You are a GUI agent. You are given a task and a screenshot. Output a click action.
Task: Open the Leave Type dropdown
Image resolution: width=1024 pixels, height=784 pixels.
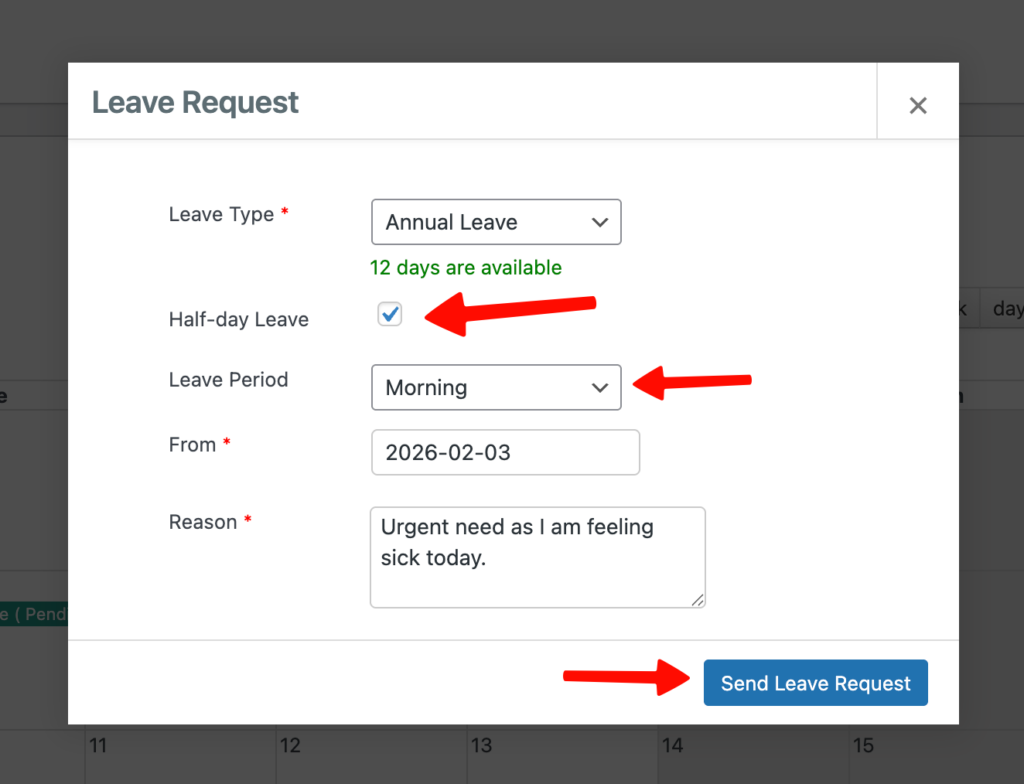(x=496, y=222)
